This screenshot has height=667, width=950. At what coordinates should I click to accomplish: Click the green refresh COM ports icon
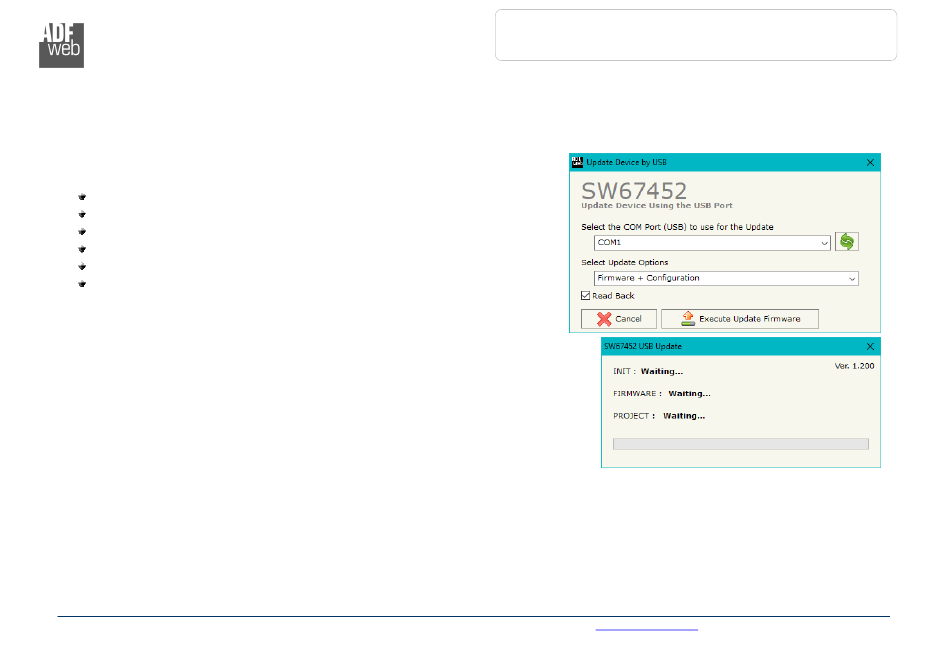pos(846,242)
